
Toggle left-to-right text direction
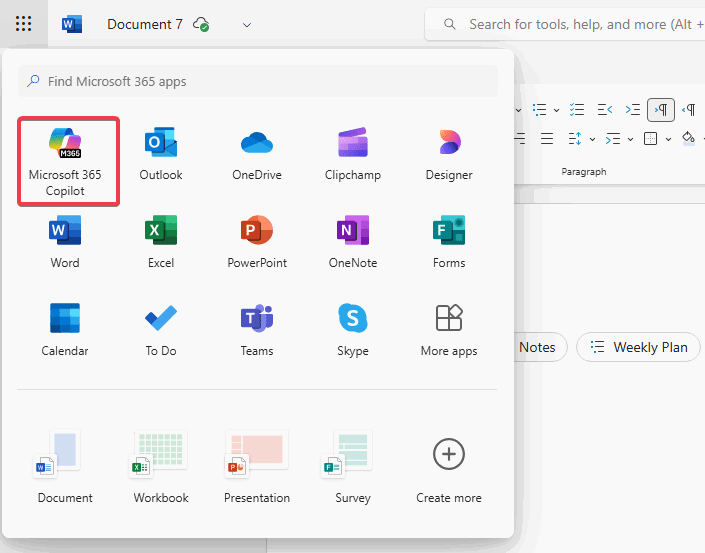[x=660, y=110]
